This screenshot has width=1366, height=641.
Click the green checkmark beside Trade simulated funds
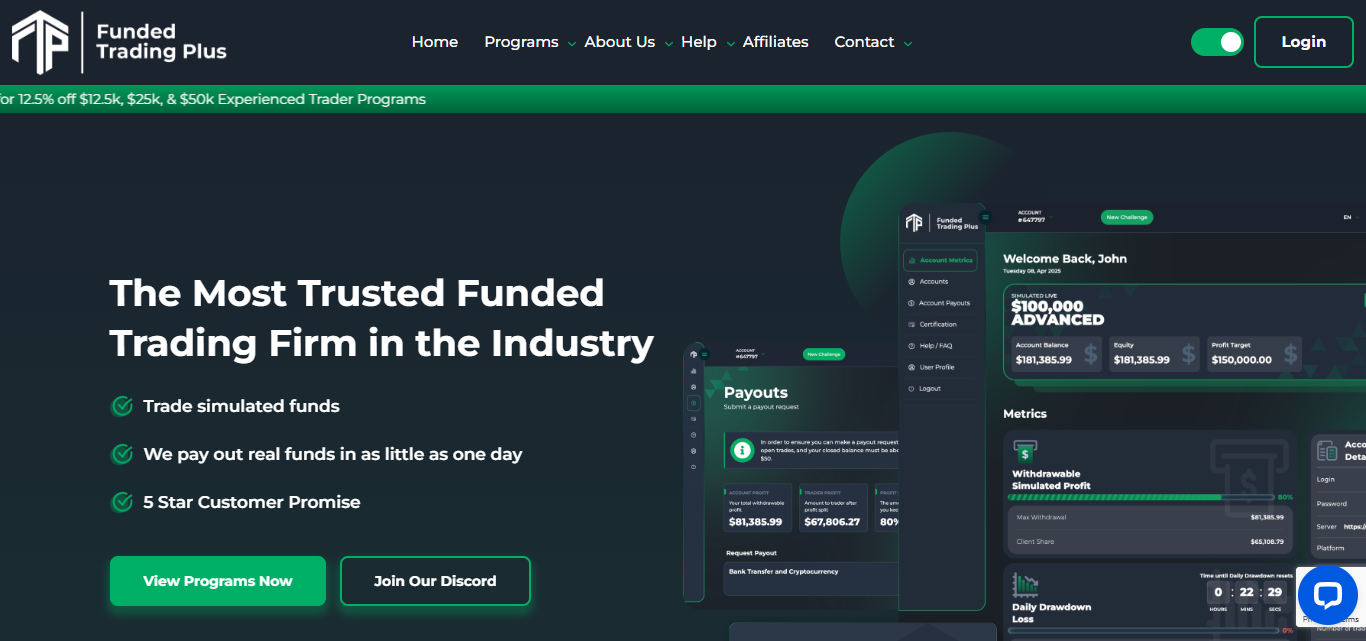122,406
